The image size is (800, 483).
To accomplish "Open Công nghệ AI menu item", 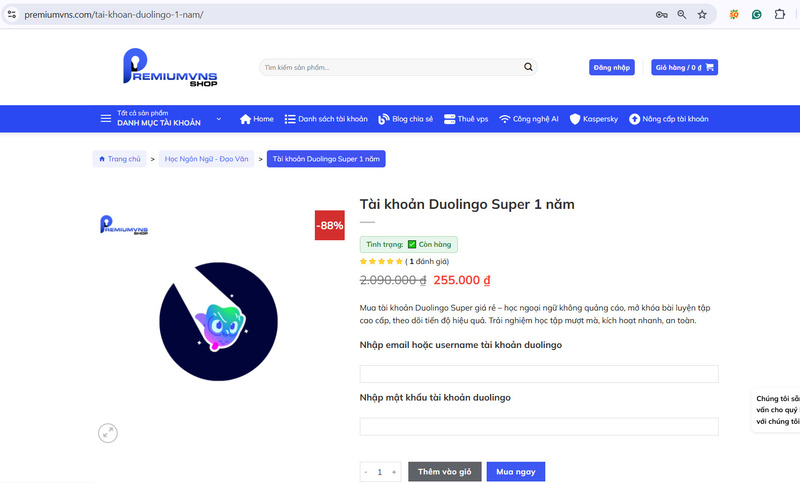I will pyautogui.click(x=529, y=119).
